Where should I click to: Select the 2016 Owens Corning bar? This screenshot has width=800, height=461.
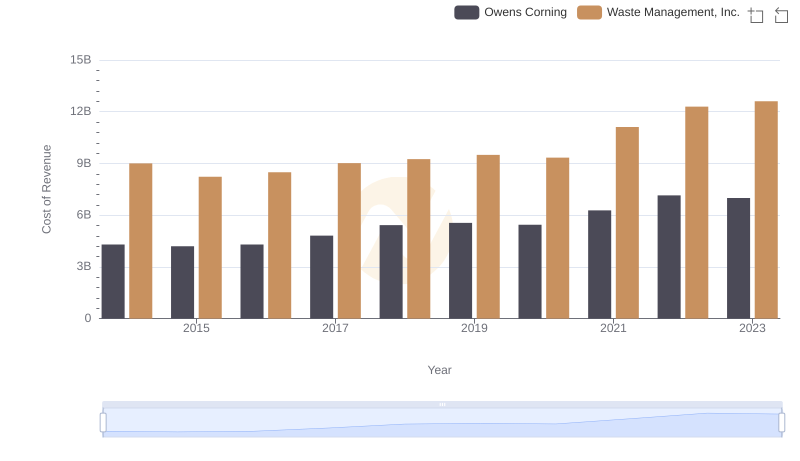[252, 281]
